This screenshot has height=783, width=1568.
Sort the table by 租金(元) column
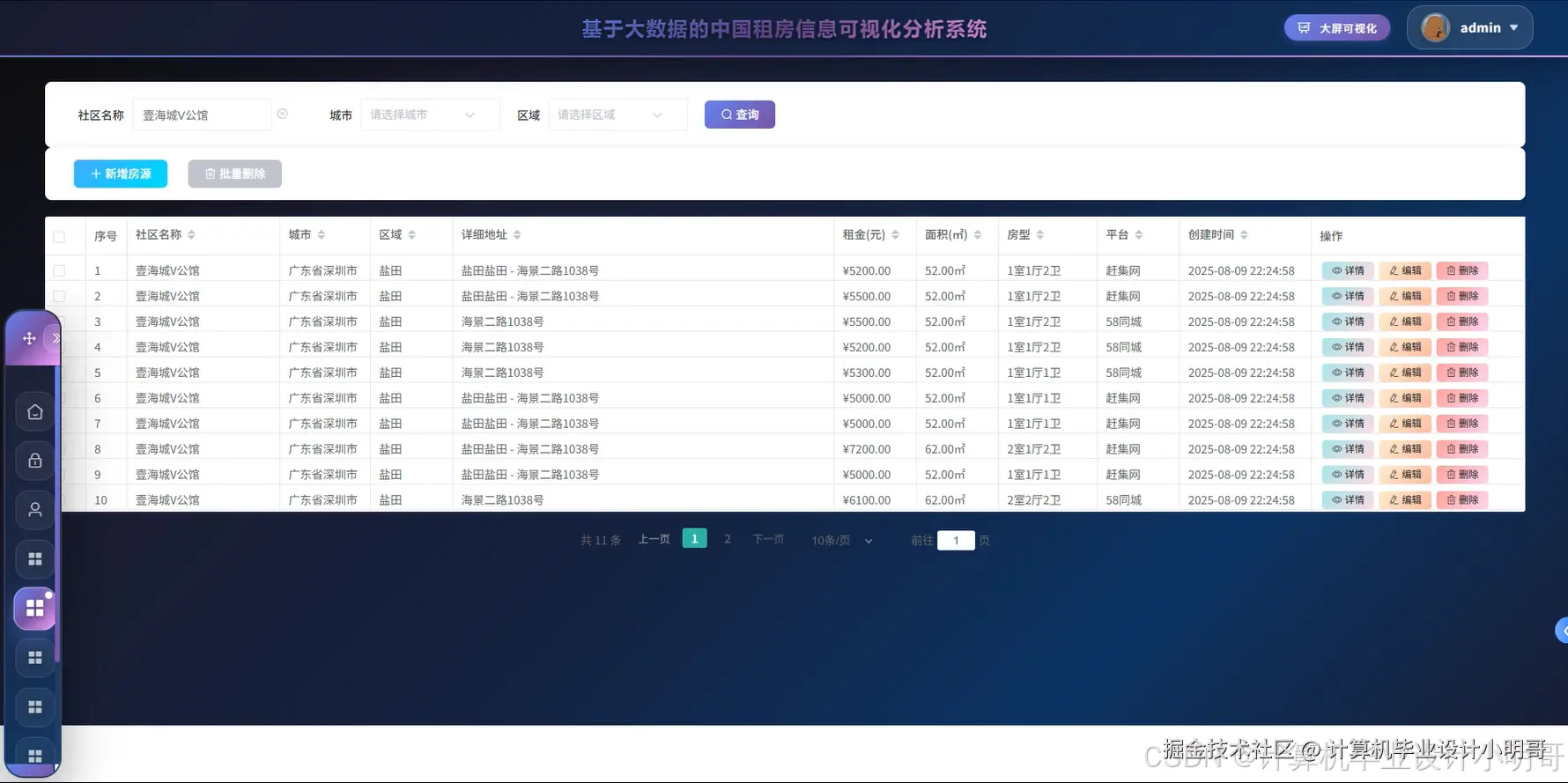tap(895, 234)
